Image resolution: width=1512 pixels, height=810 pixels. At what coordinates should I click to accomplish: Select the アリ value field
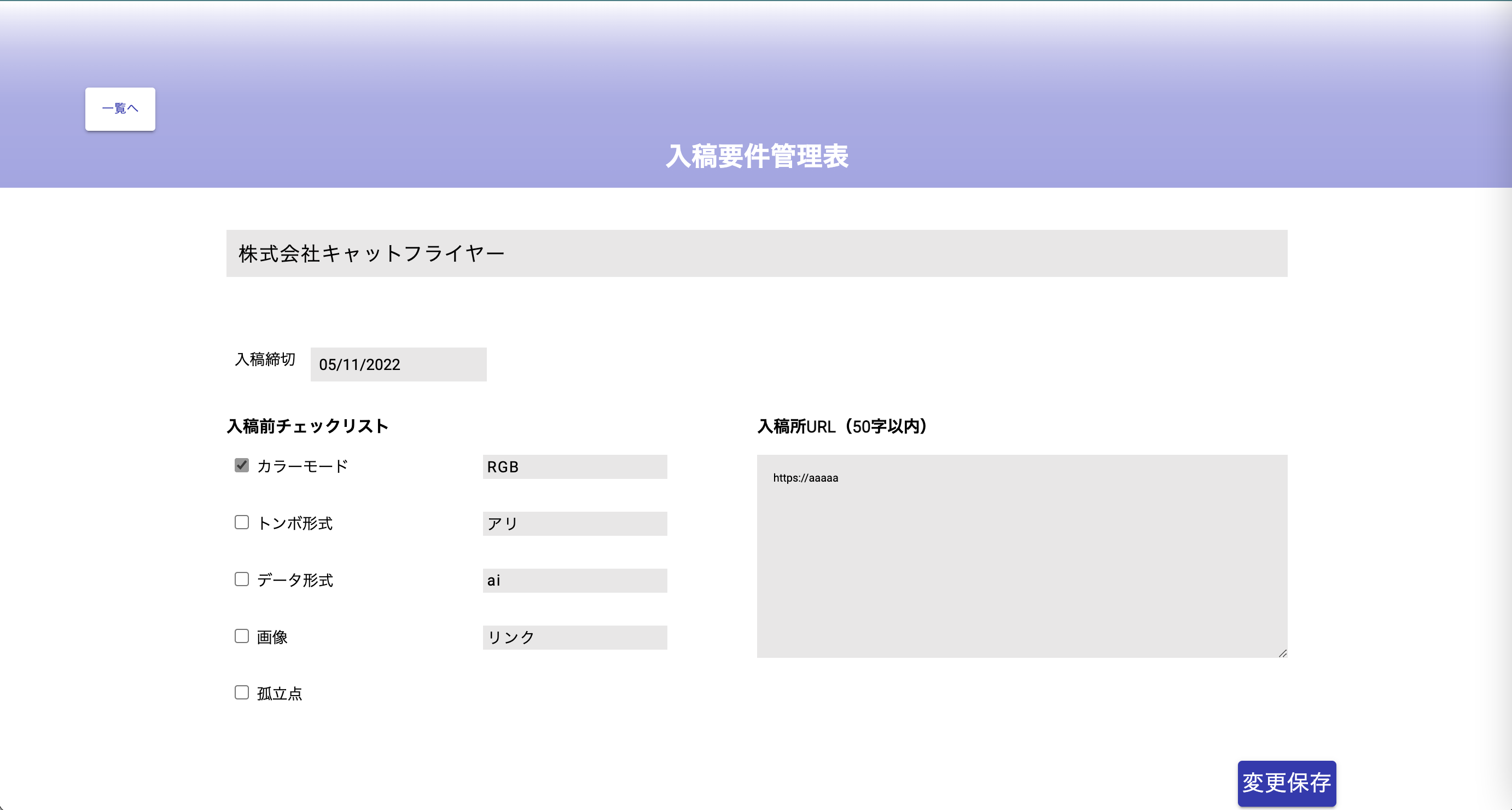tap(574, 523)
